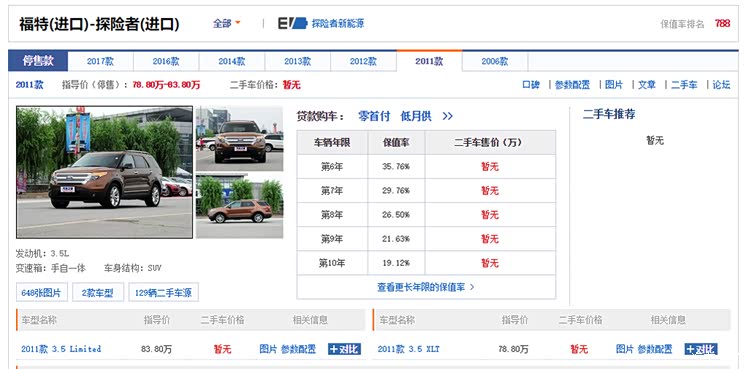The width and height of the screenshot is (744, 369).
Task: Switch to the 2012款 tab
Action: [363, 61]
